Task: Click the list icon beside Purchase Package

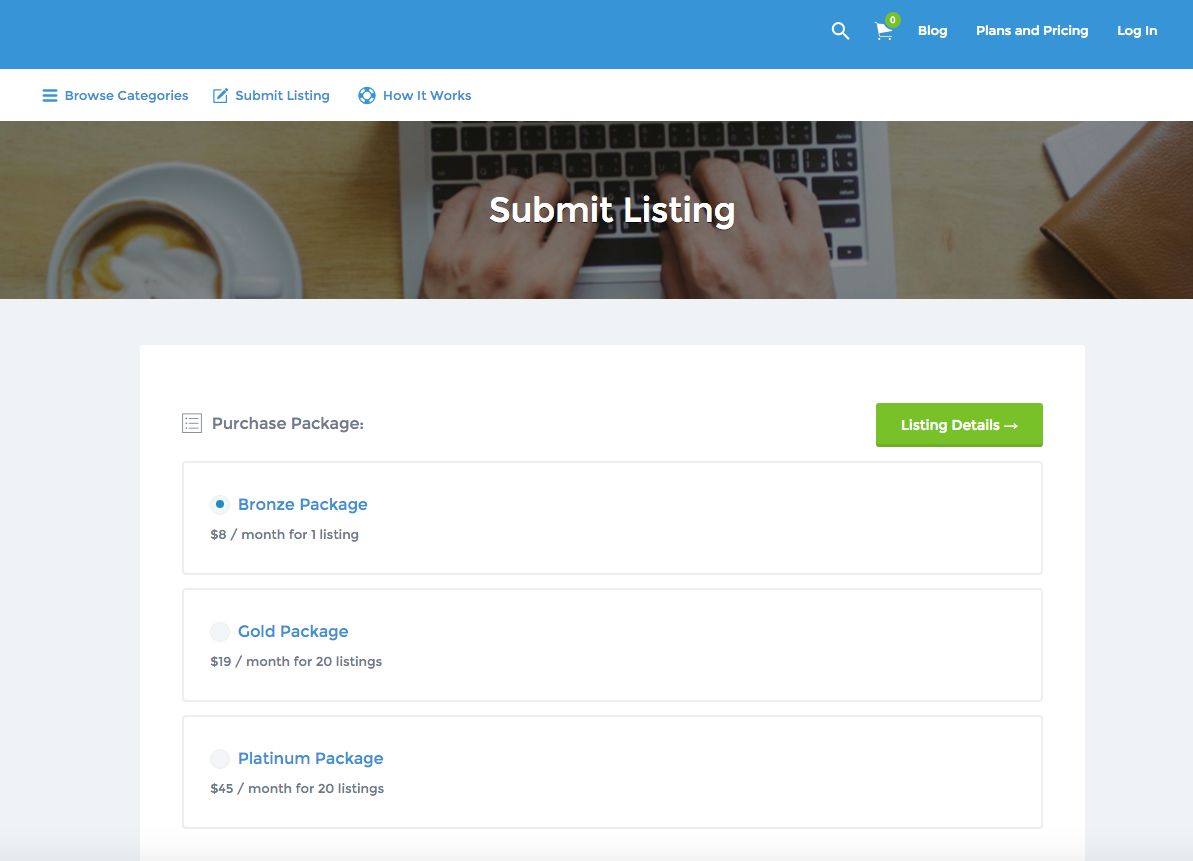Action: [x=192, y=423]
